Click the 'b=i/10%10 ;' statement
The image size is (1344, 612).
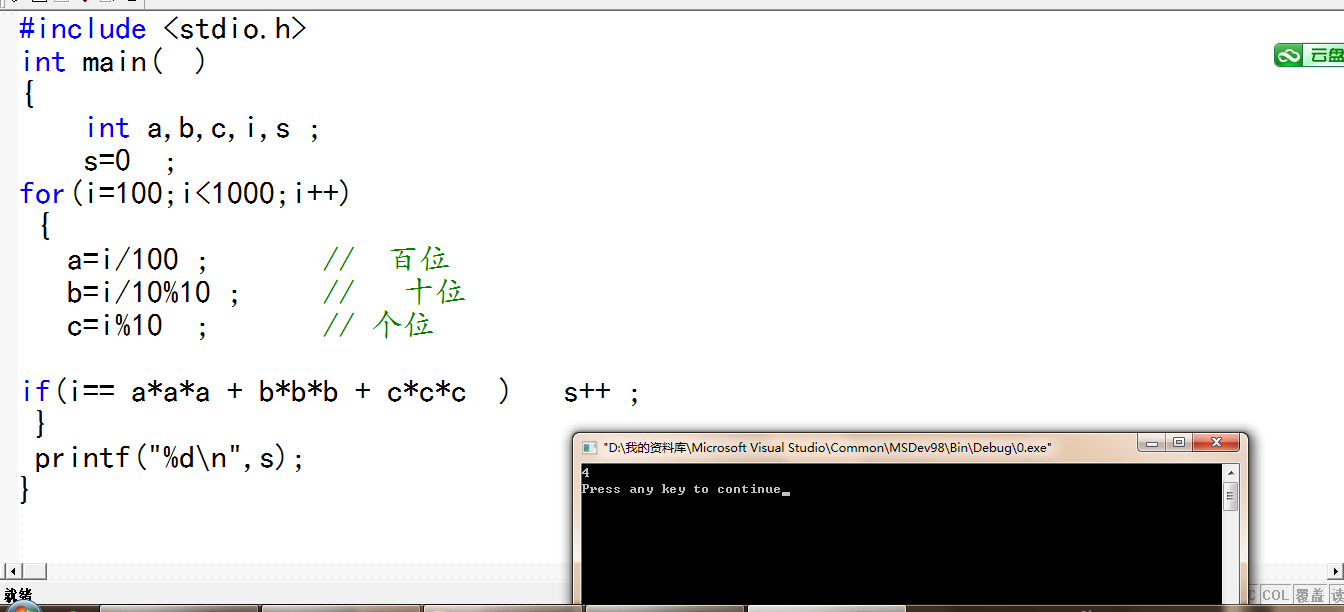[153, 292]
